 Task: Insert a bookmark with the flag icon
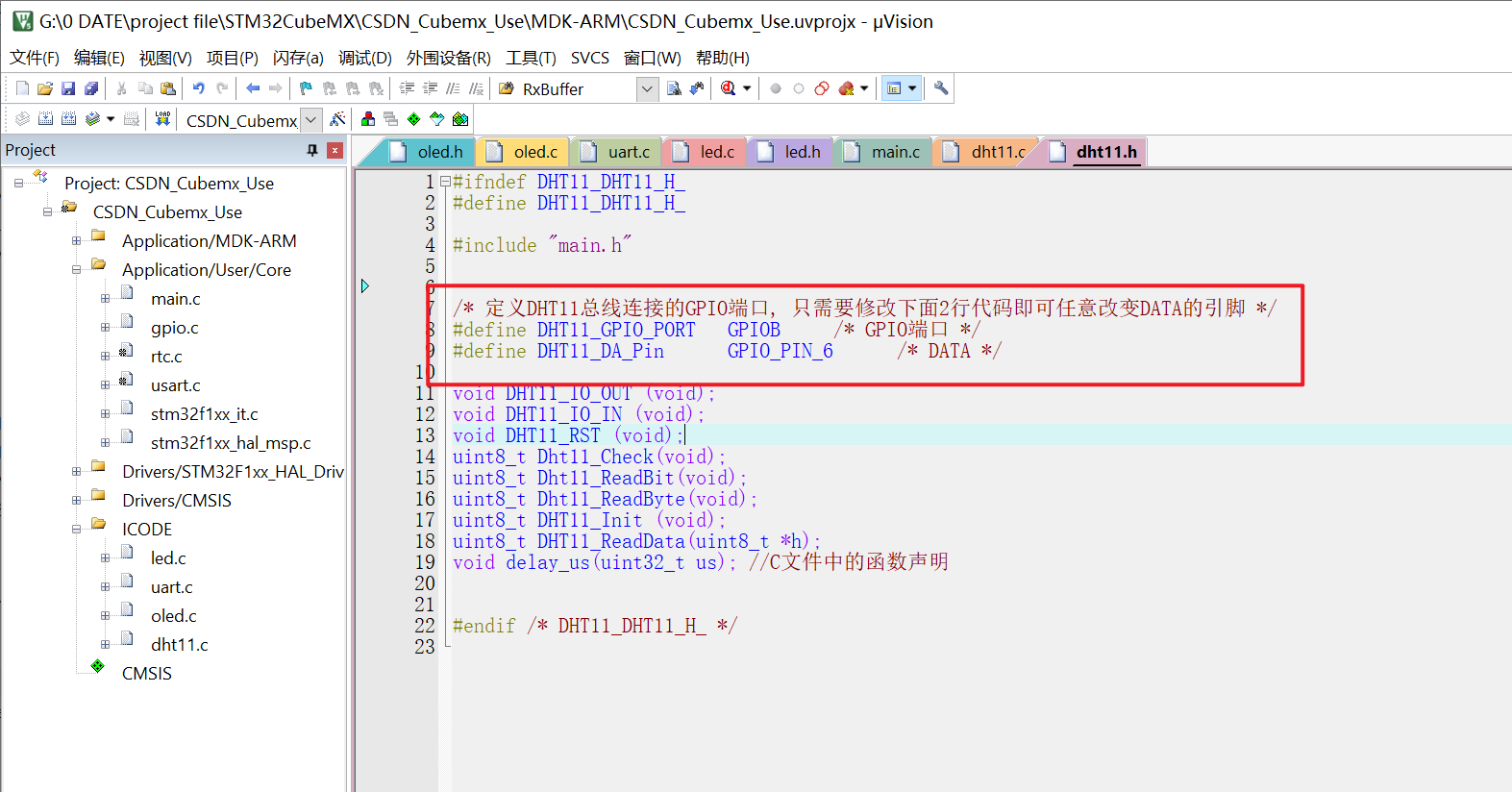click(x=306, y=88)
